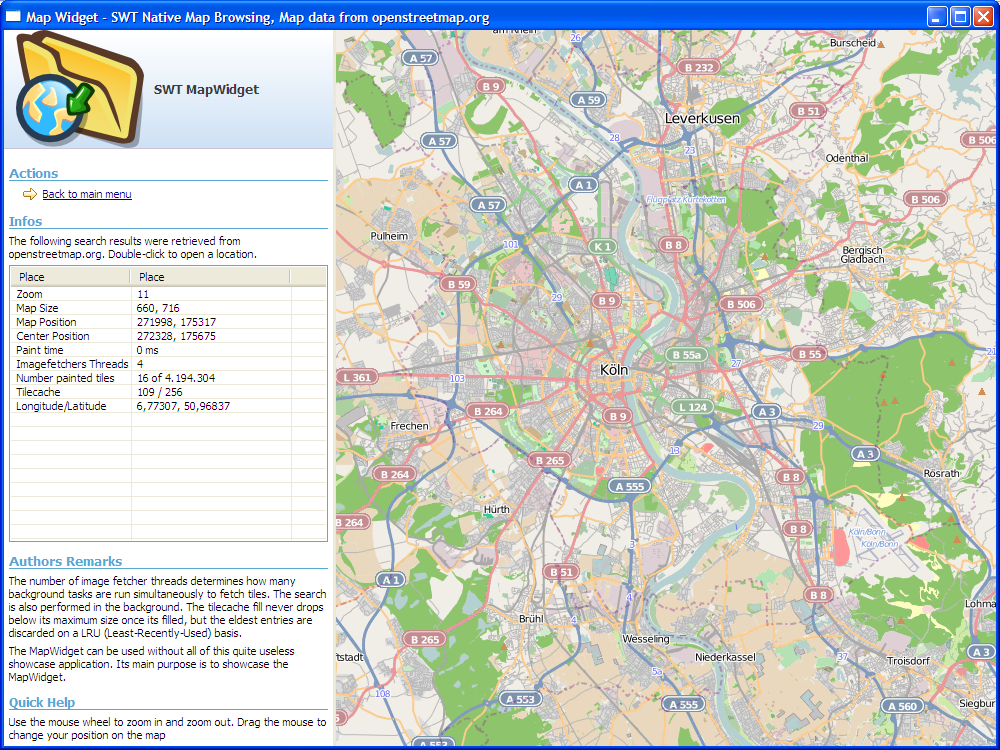The width and height of the screenshot is (1000, 750).
Task: Click the Köln label on the map
Action: pos(614,369)
